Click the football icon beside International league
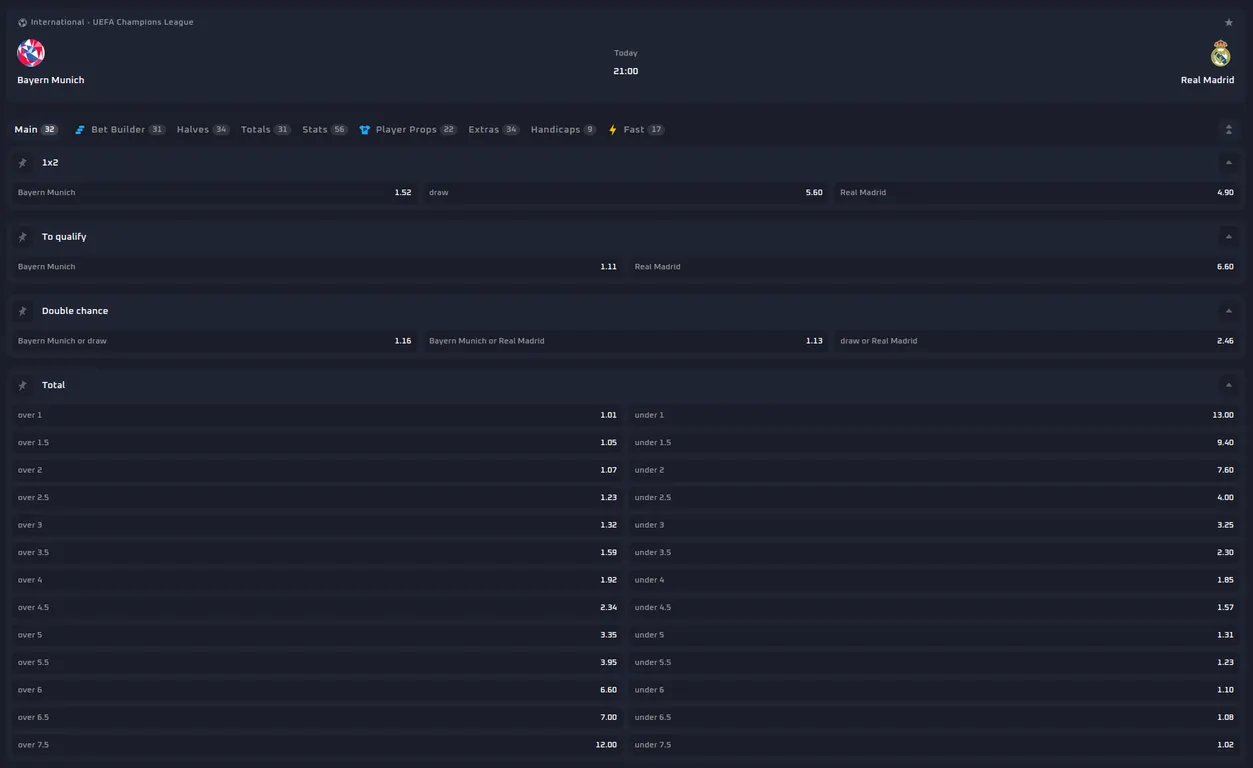Image resolution: width=1253 pixels, height=768 pixels. click(x=22, y=22)
